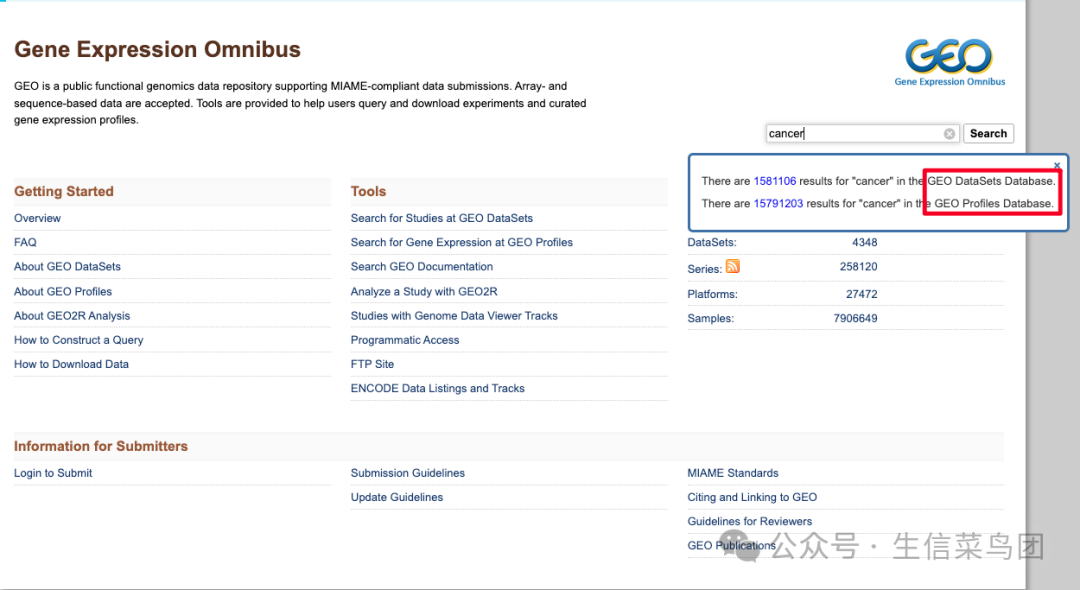The height and width of the screenshot is (590, 1080).
Task: Open About GEO DataSets
Action: click(68, 266)
